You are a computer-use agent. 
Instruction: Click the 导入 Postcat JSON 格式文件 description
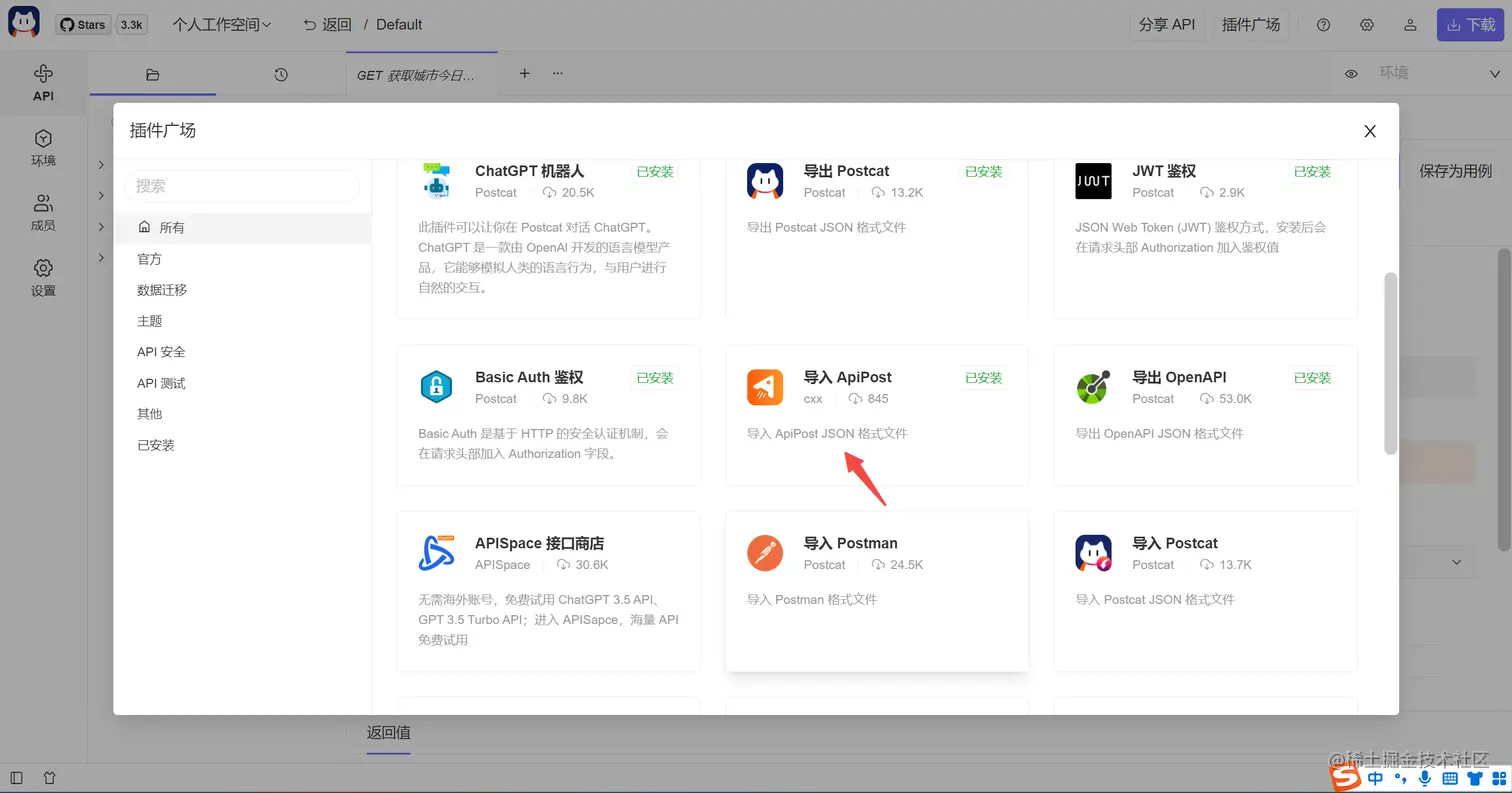pyautogui.click(x=1155, y=600)
